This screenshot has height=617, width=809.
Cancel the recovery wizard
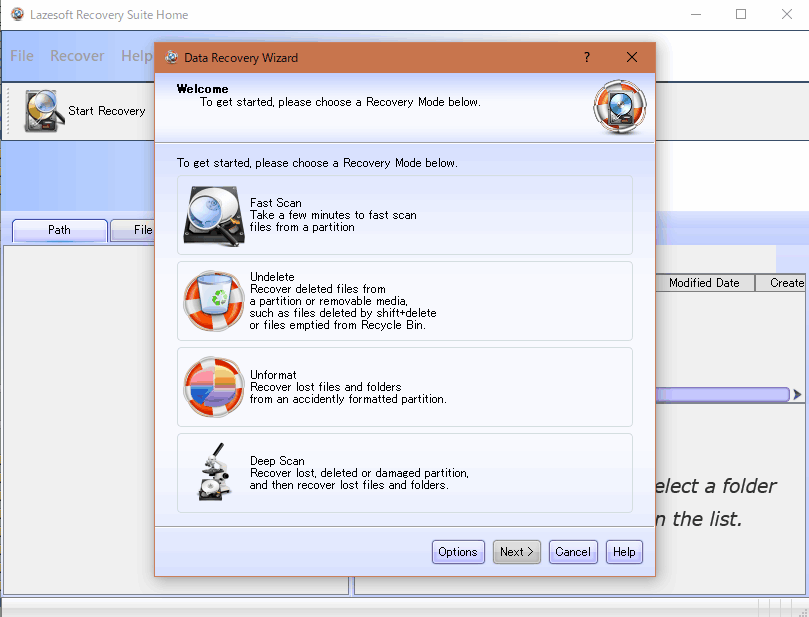click(x=573, y=552)
